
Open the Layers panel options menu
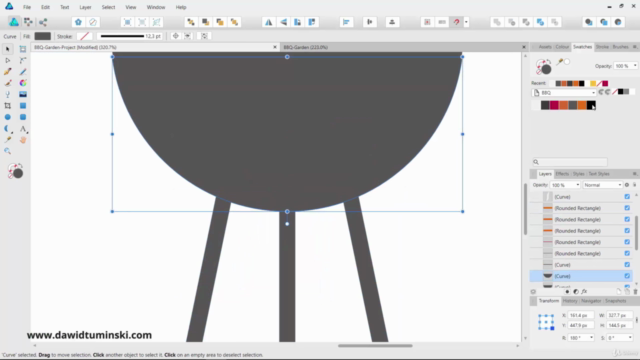point(635,174)
